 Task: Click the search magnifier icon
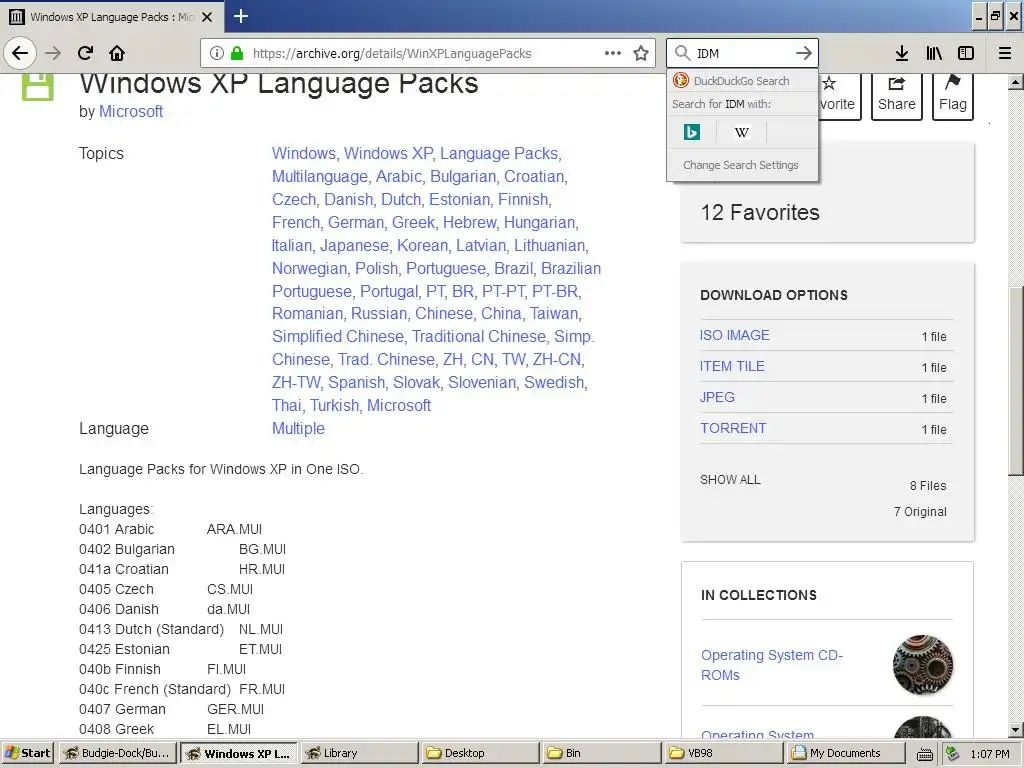[682, 53]
